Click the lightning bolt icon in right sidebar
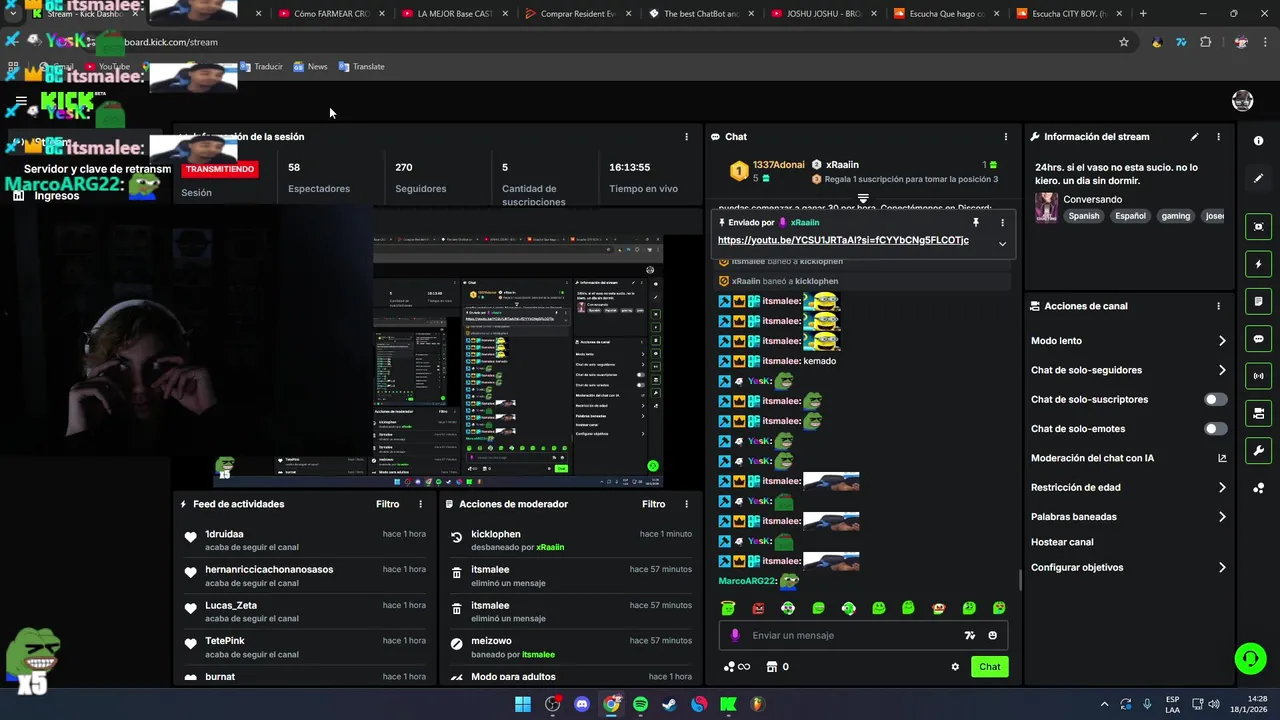Screen dimensions: 1280x720 point(1258,264)
